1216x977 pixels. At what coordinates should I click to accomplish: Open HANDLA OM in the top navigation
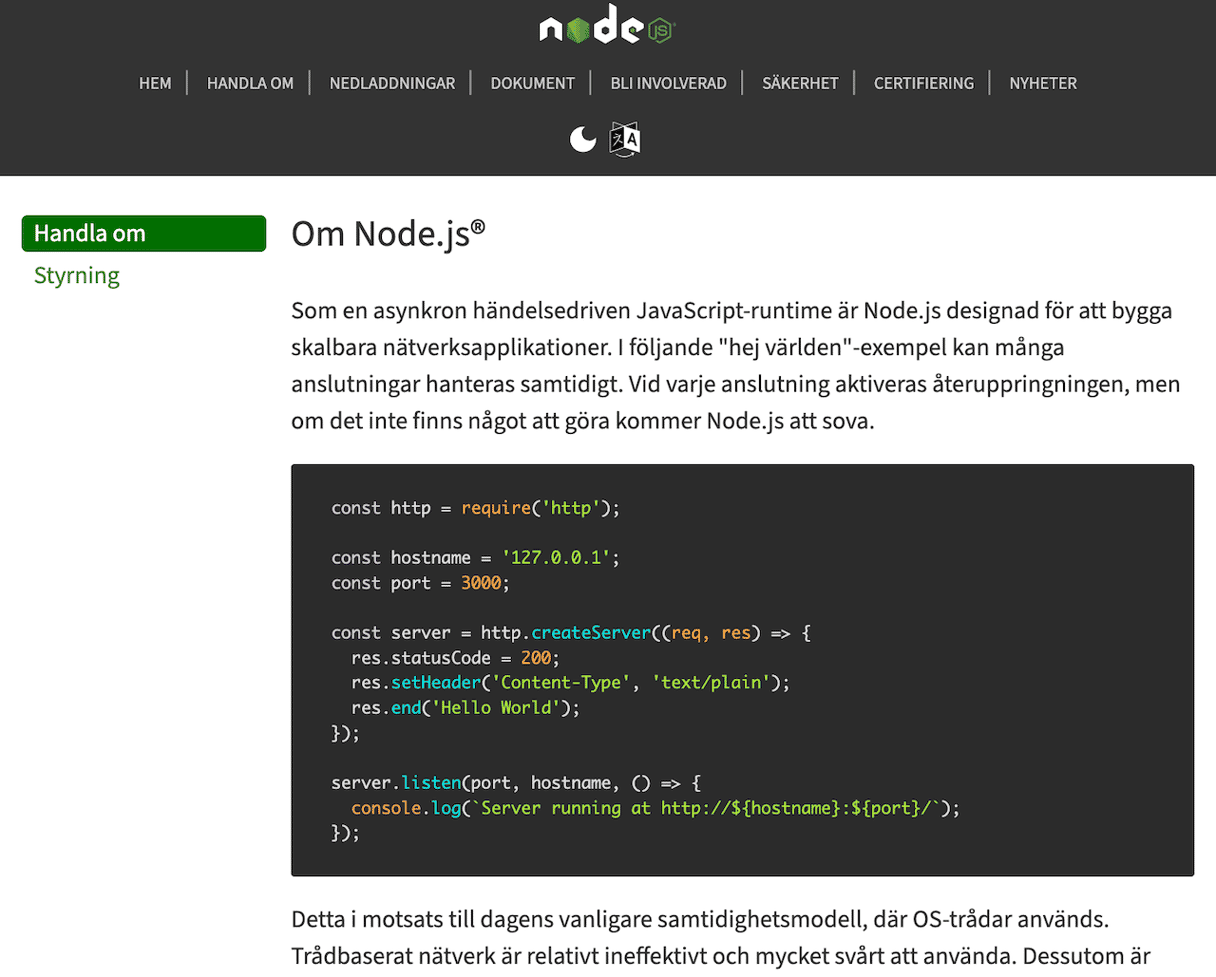250,83
